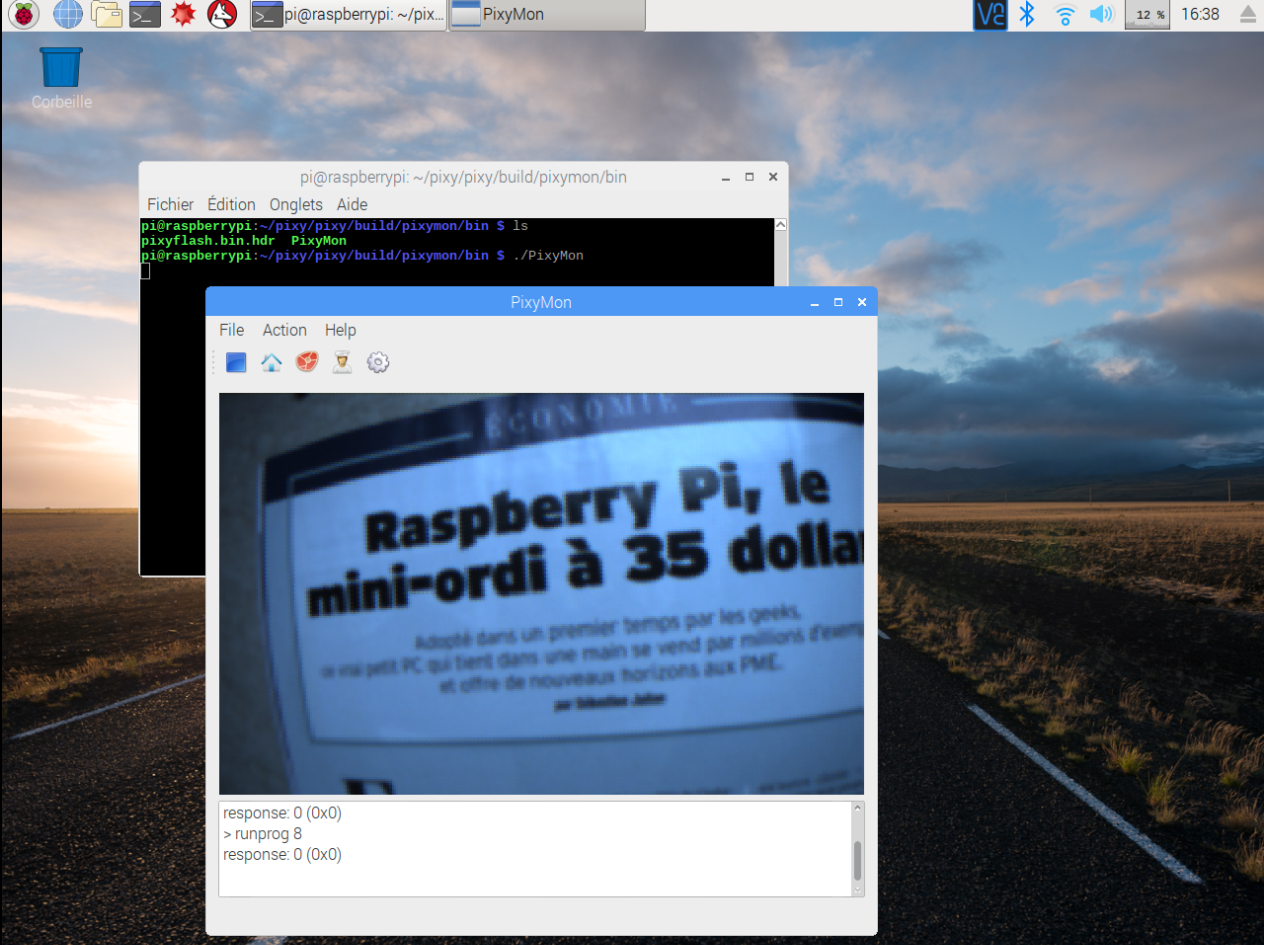Open the terminal Édition menu
Viewport: 1264px width, 945px height.
click(x=231, y=204)
